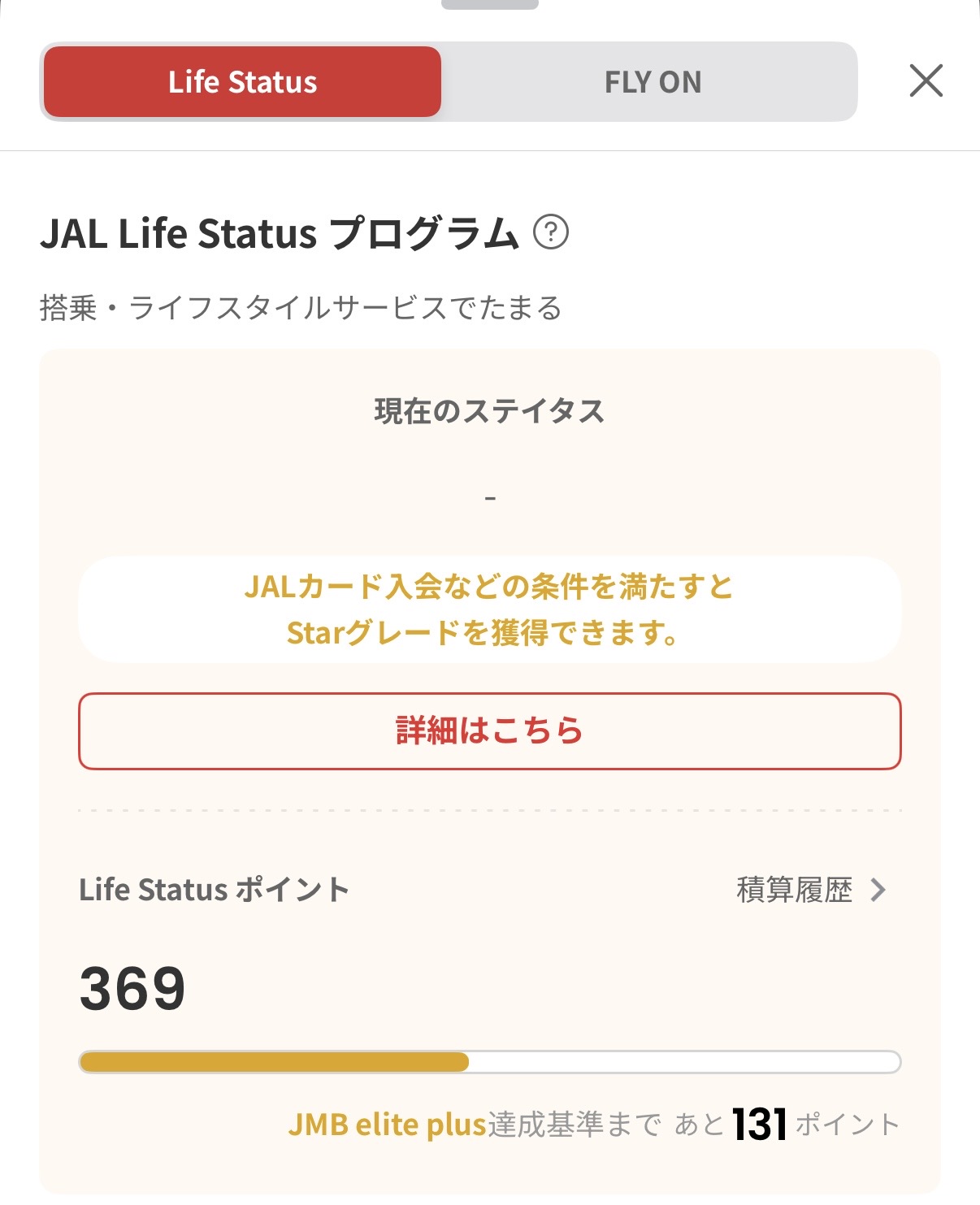Screen dimensions: 980x1205
Task: Tap the 現在のステイタス heading
Action: pos(489,411)
